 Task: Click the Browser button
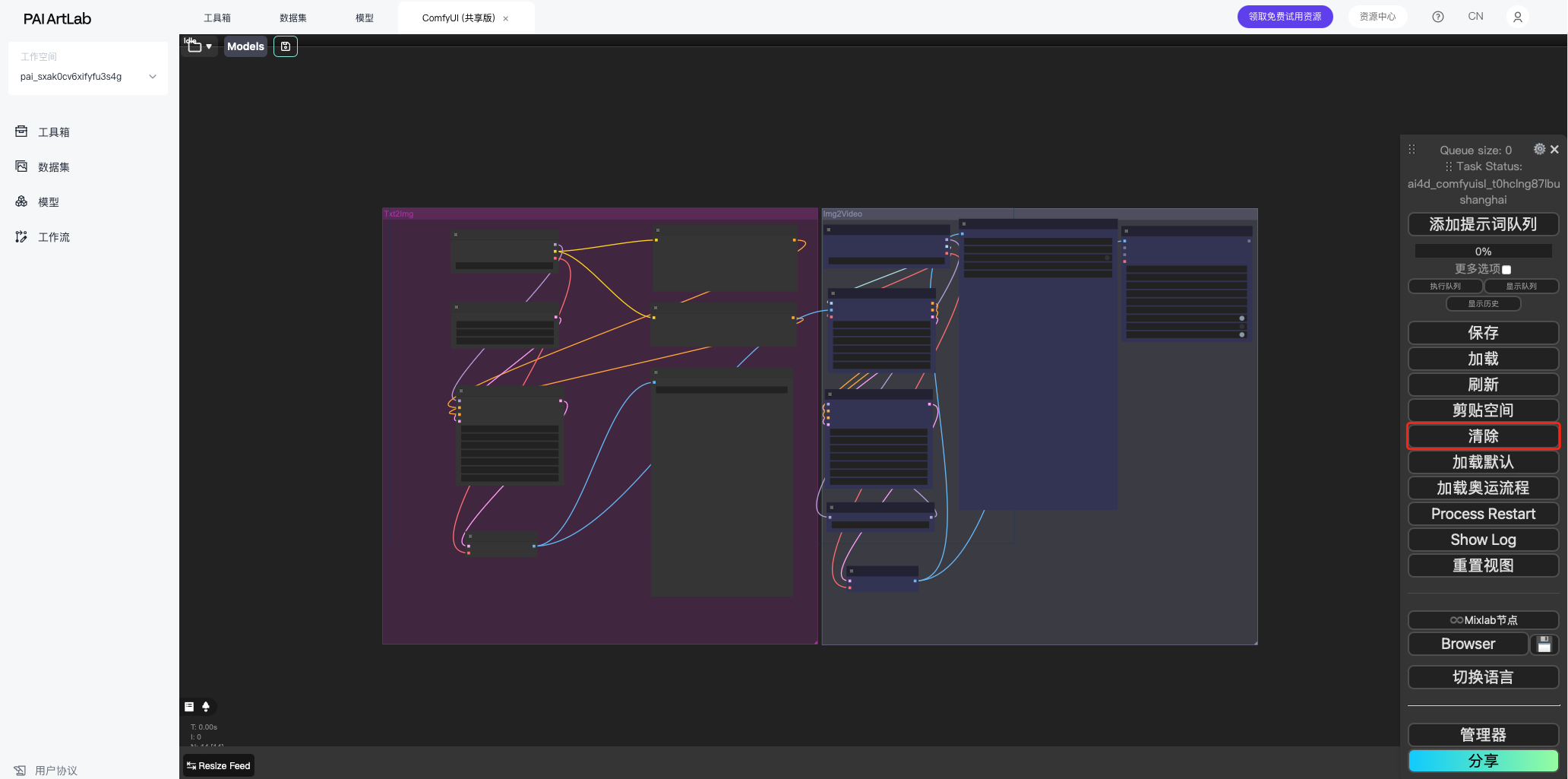[x=1468, y=644]
